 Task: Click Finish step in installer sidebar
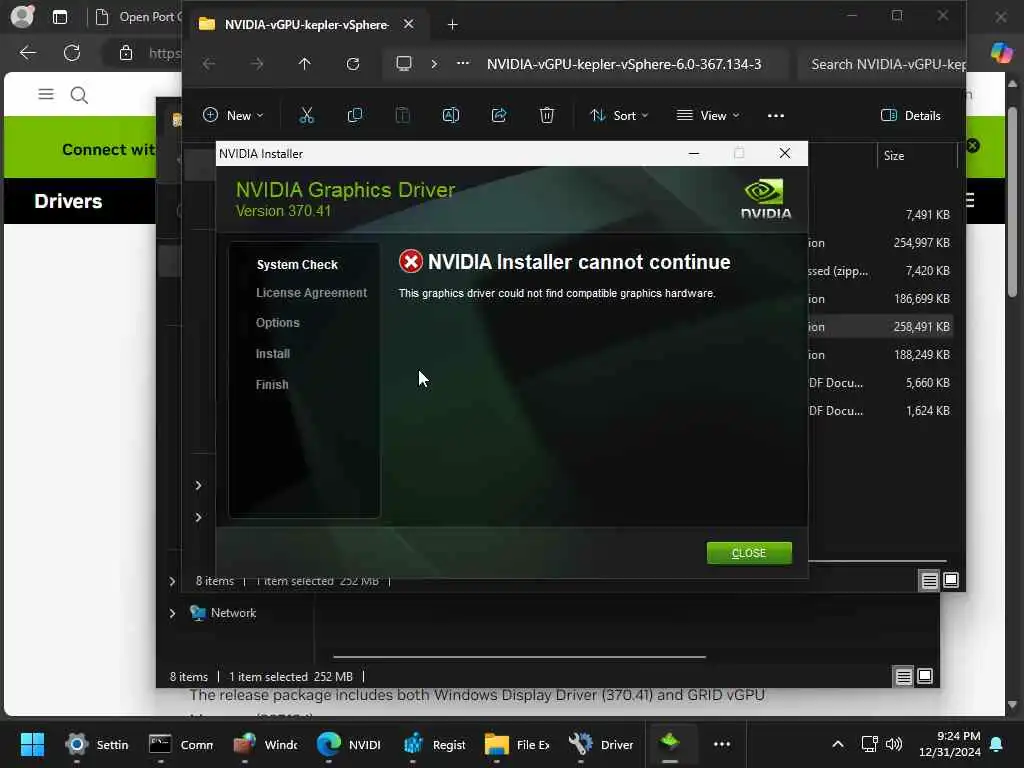coord(272,385)
